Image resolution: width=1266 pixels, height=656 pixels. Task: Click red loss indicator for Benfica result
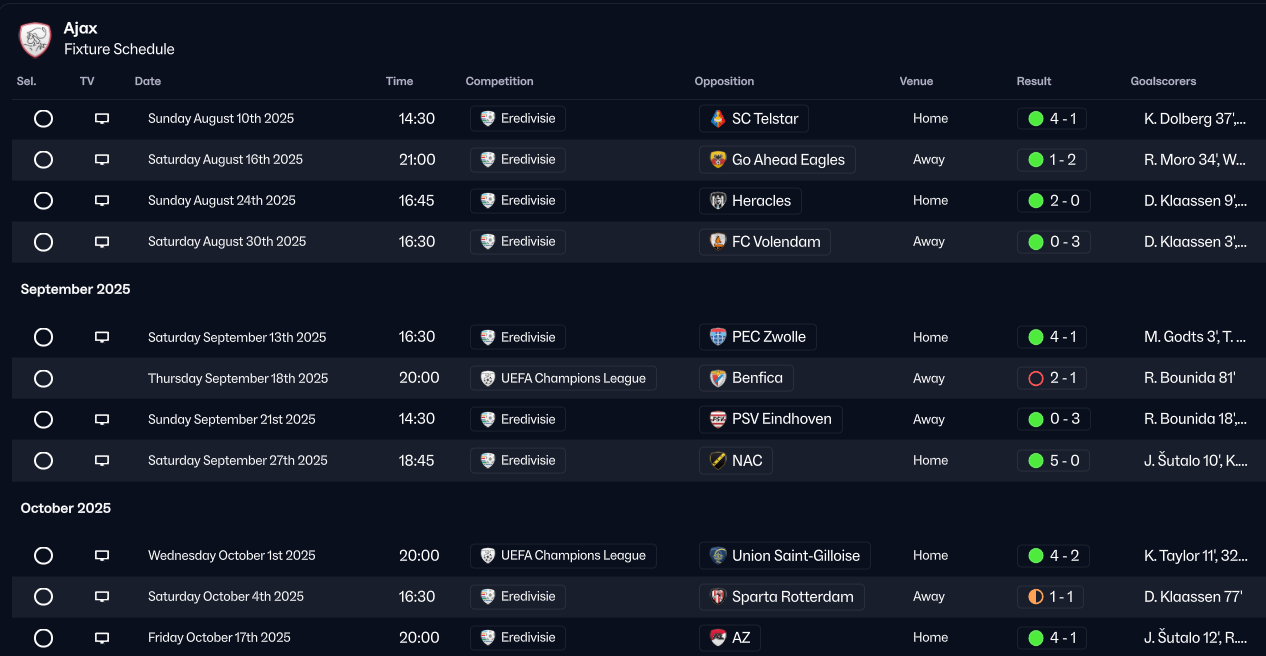(1036, 378)
